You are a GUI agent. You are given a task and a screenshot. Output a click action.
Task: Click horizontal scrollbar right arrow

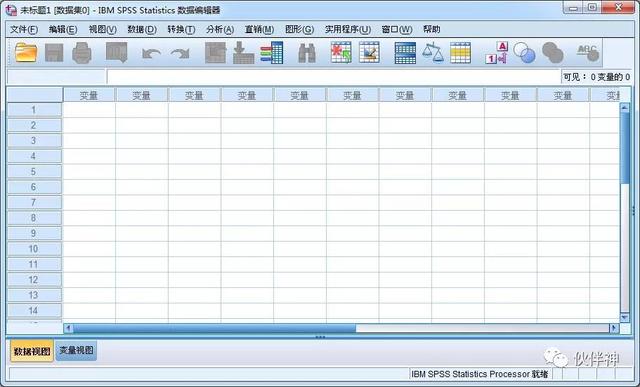pyautogui.click(x=614, y=328)
